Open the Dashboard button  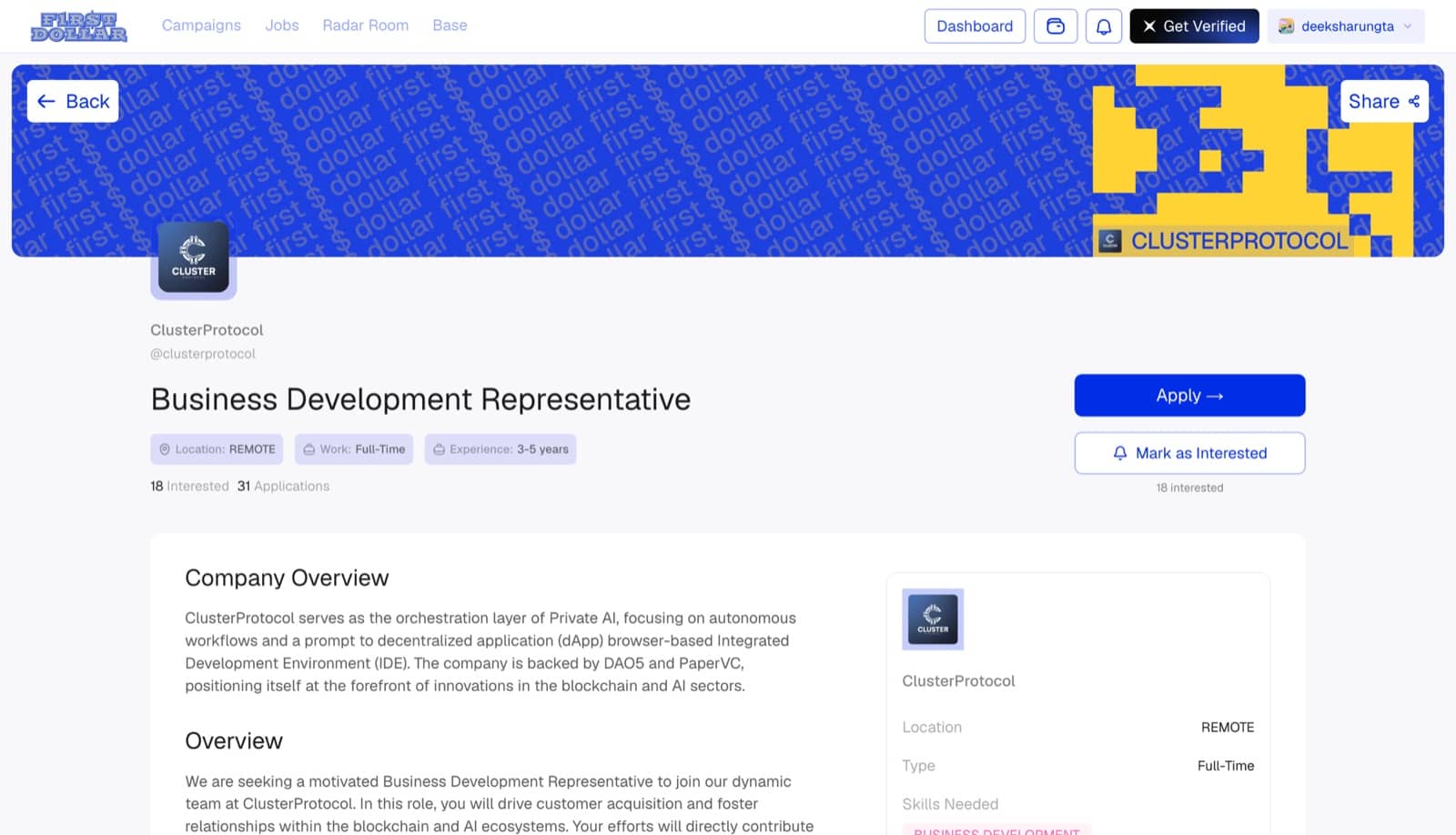click(x=975, y=26)
